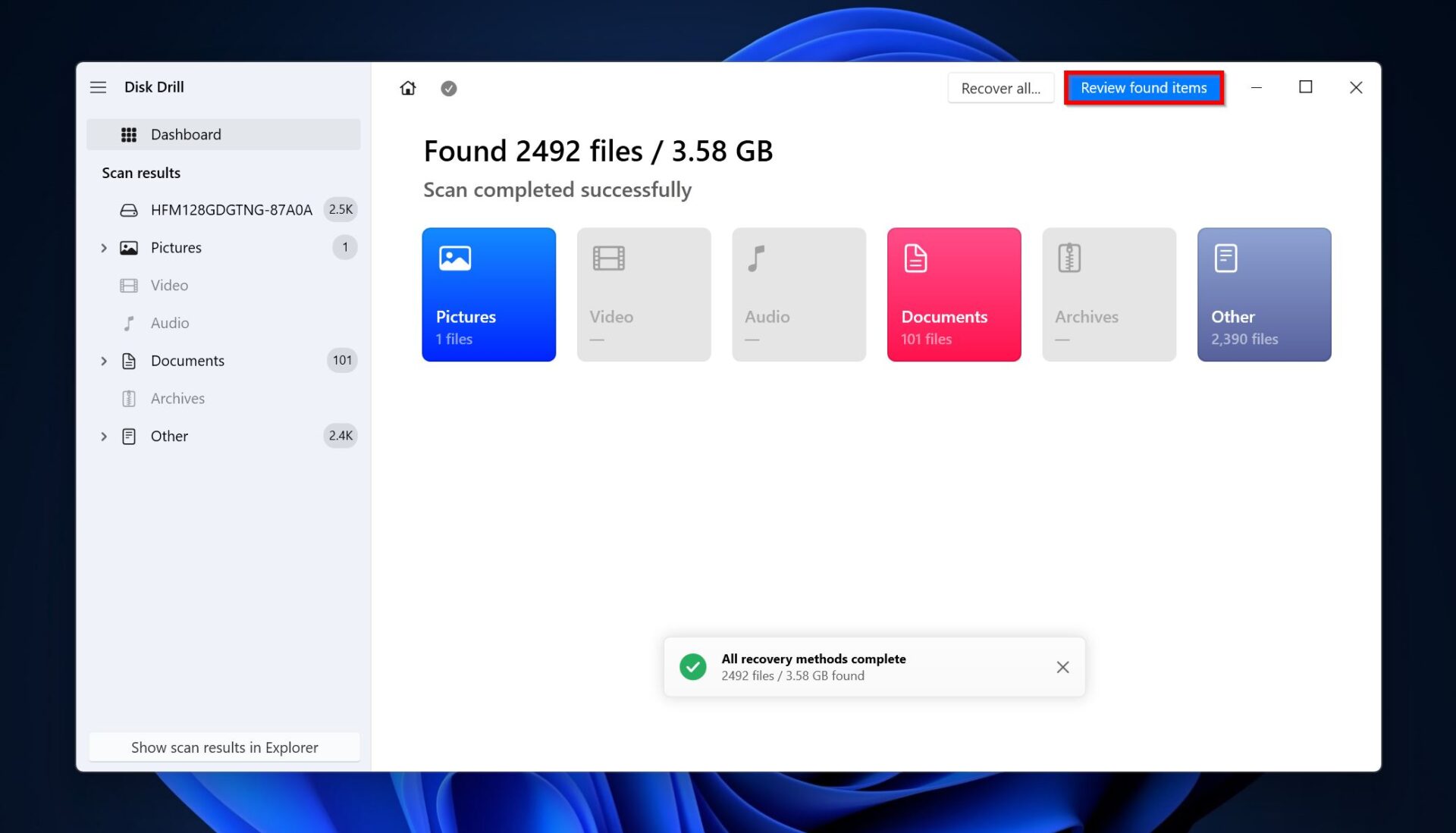
Task: Click Show scan results in Explorer
Action: (x=224, y=747)
